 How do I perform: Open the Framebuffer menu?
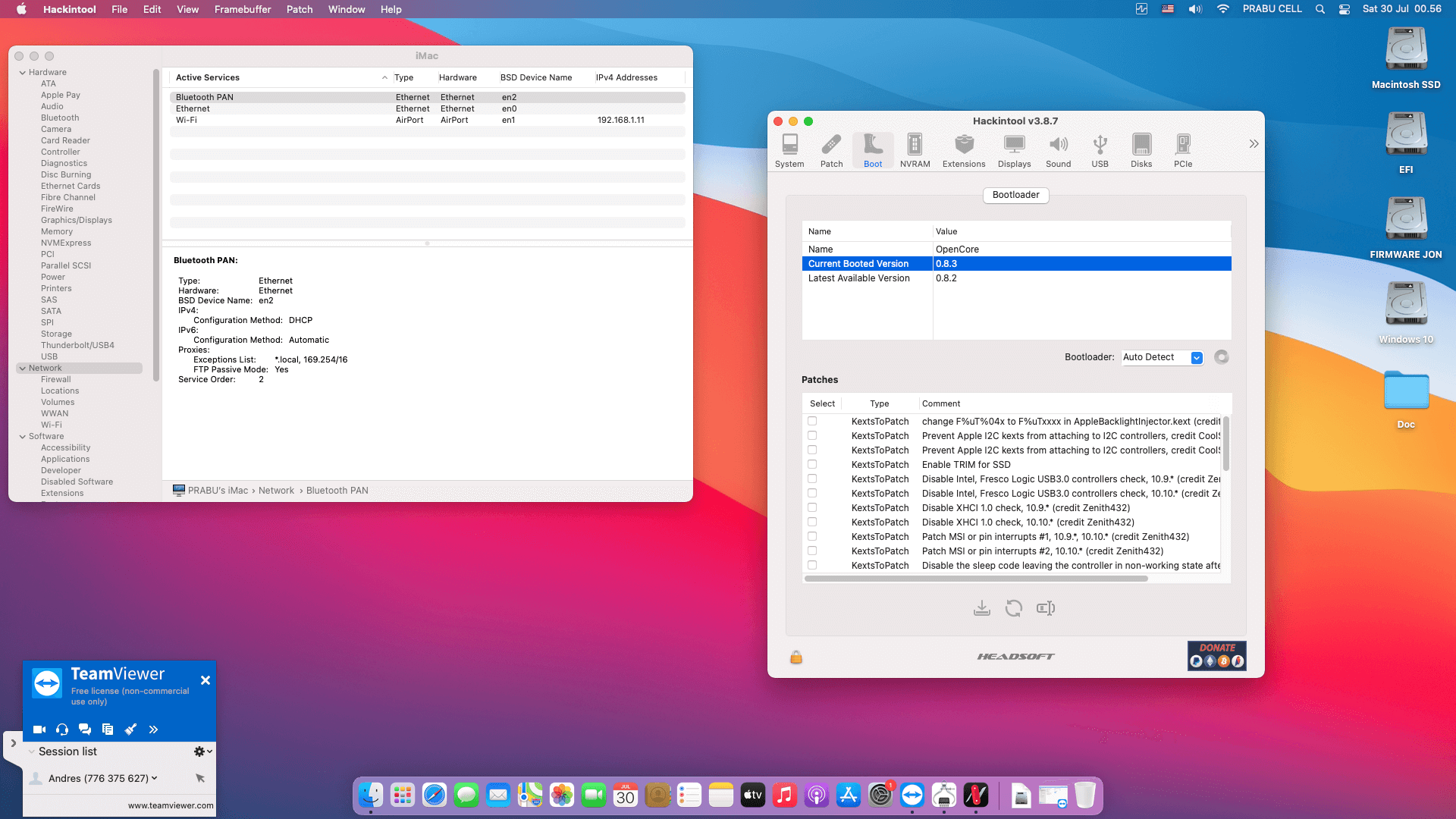[x=242, y=9]
